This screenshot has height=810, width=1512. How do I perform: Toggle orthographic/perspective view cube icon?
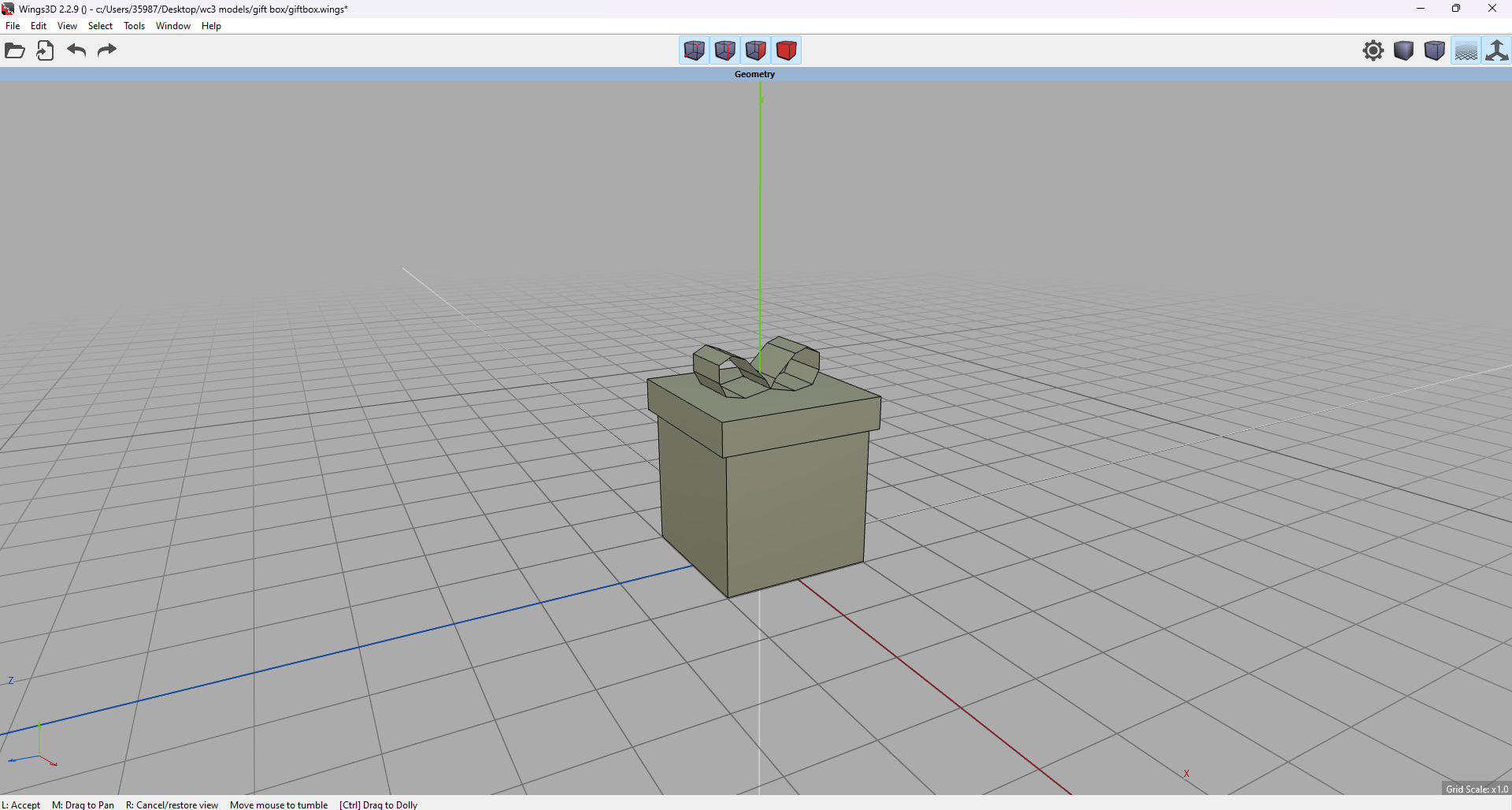pos(1435,50)
